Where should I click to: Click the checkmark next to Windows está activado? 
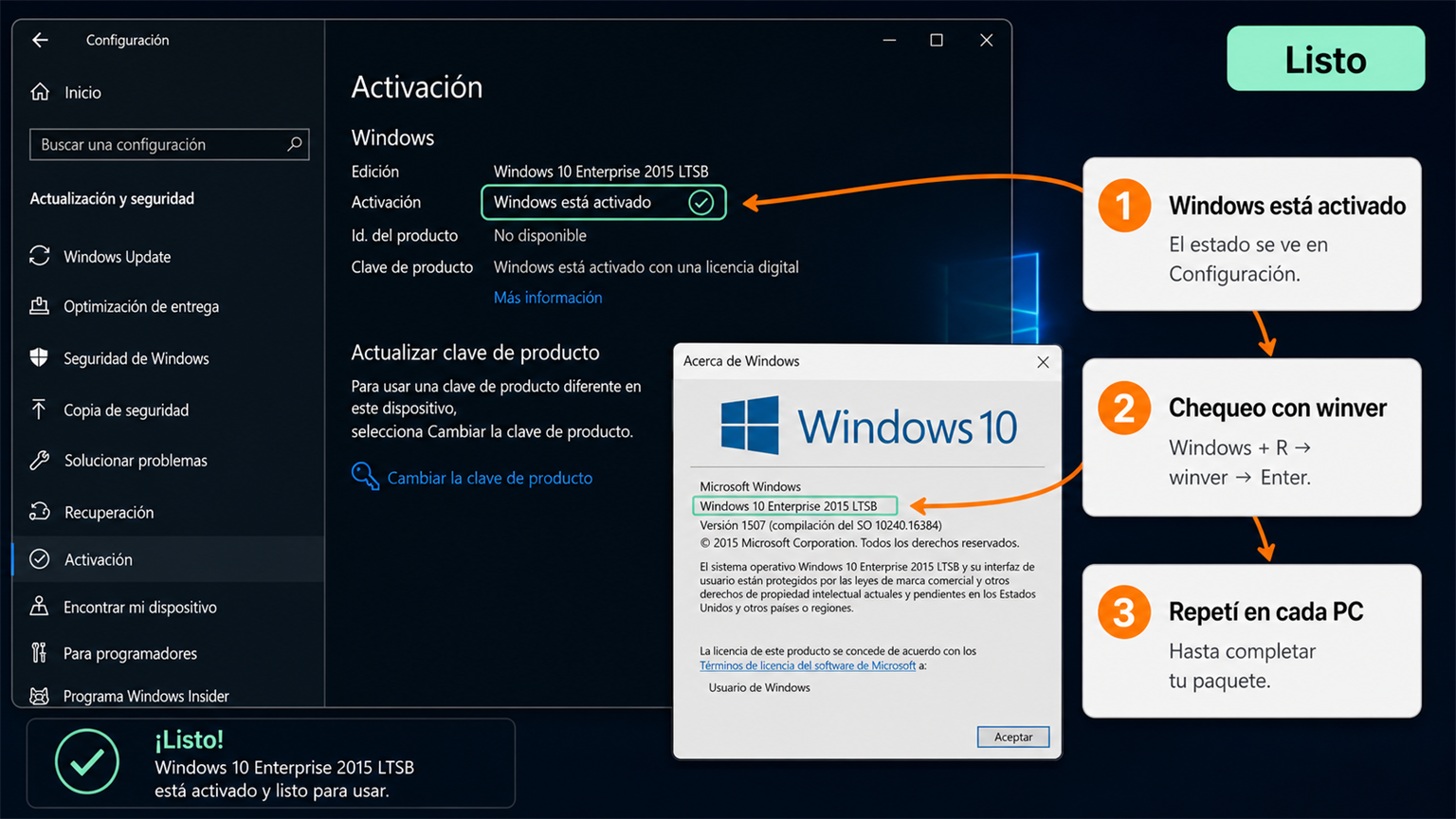tap(701, 202)
